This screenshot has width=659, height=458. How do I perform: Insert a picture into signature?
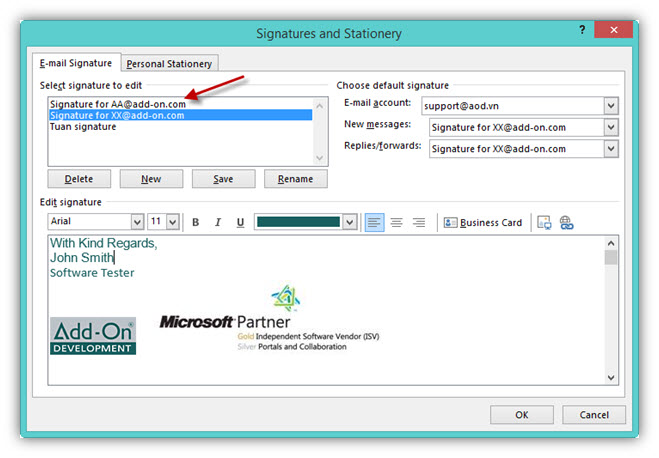coord(544,222)
